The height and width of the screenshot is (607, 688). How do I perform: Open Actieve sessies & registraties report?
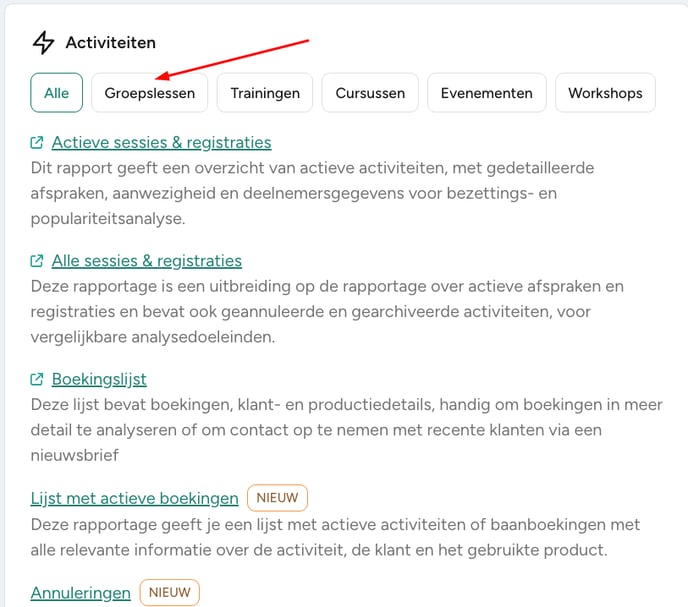[x=161, y=143]
